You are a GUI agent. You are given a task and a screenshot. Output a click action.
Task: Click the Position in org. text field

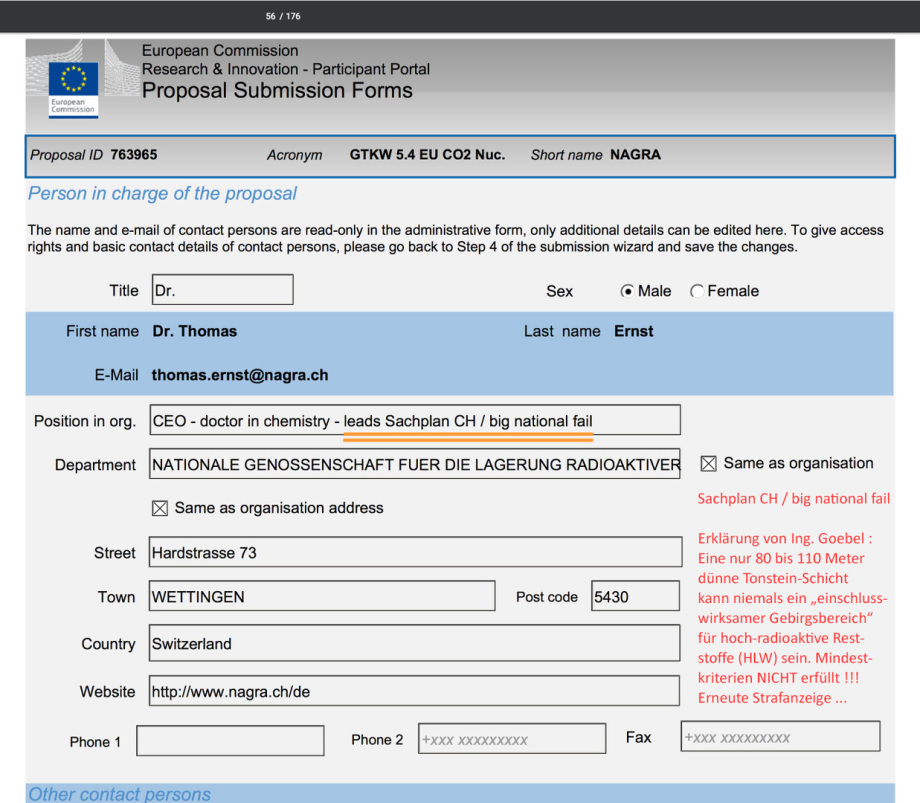coord(414,421)
